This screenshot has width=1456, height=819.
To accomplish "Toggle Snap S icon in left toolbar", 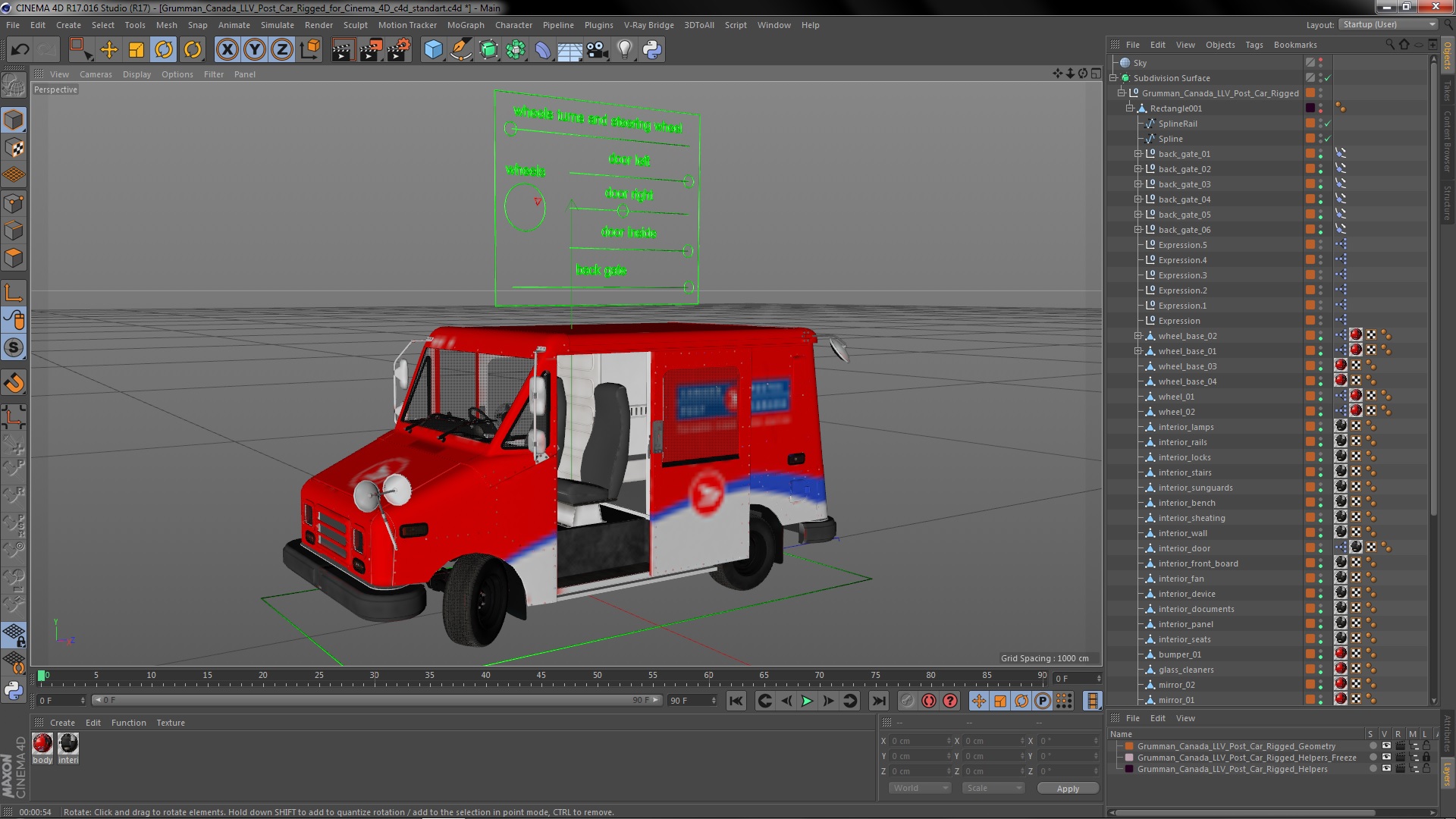I will [x=14, y=348].
